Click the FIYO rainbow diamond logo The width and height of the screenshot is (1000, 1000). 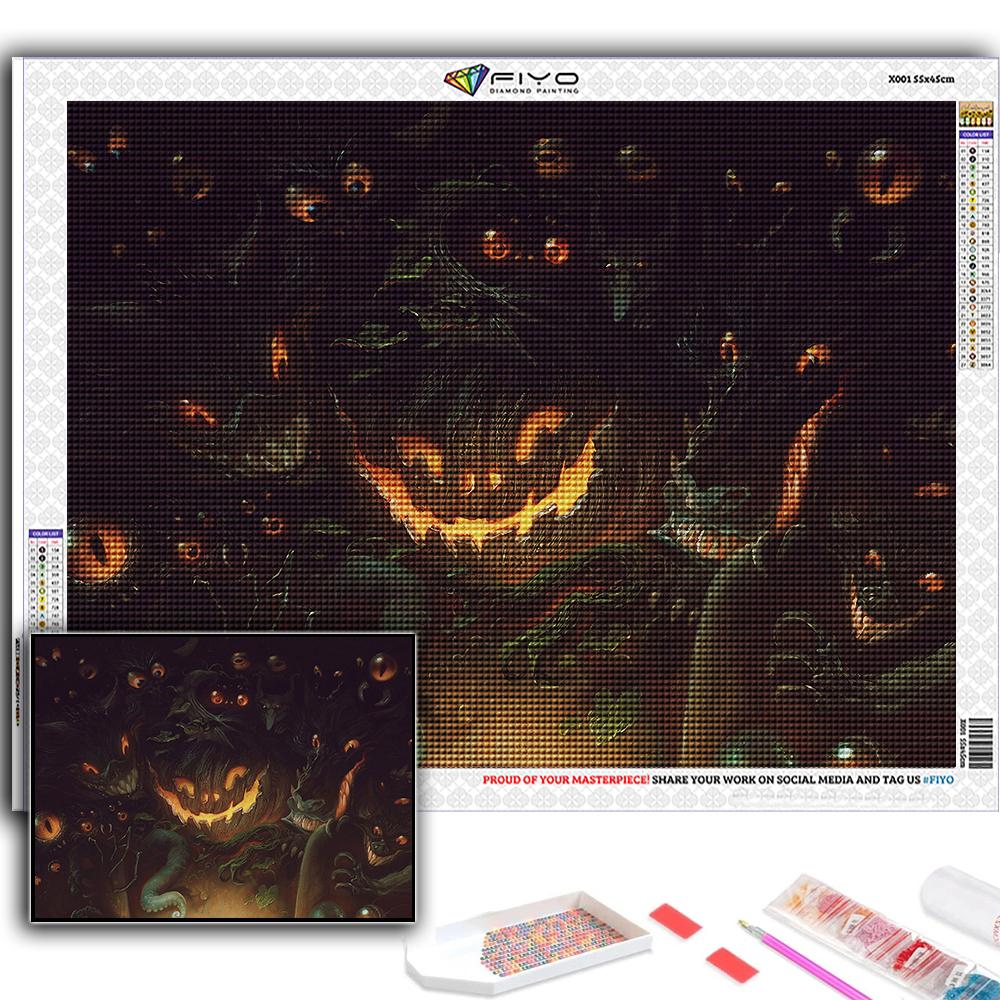coord(465,80)
